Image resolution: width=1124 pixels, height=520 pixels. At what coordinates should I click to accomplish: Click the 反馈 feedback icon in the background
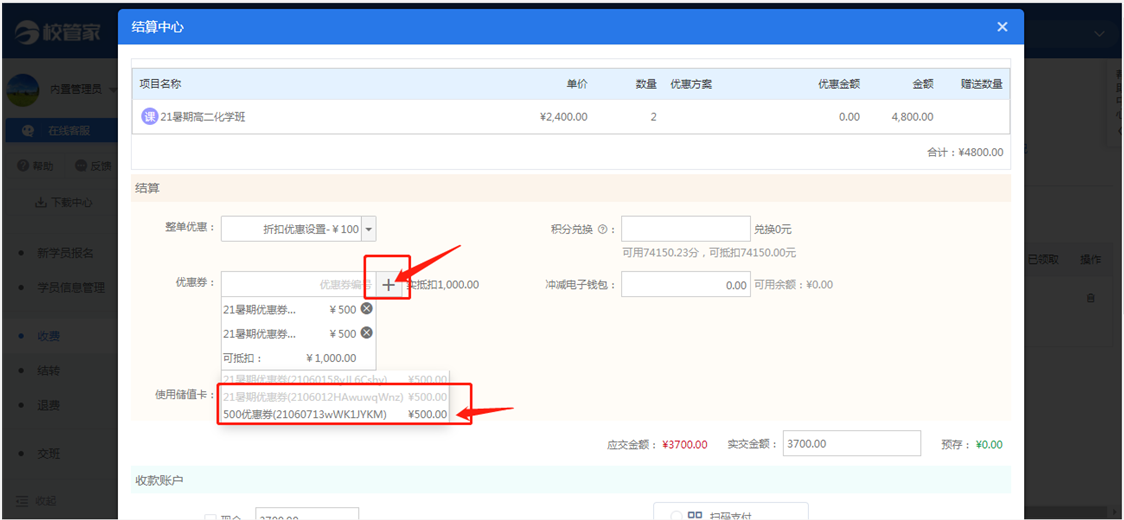tap(81, 166)
